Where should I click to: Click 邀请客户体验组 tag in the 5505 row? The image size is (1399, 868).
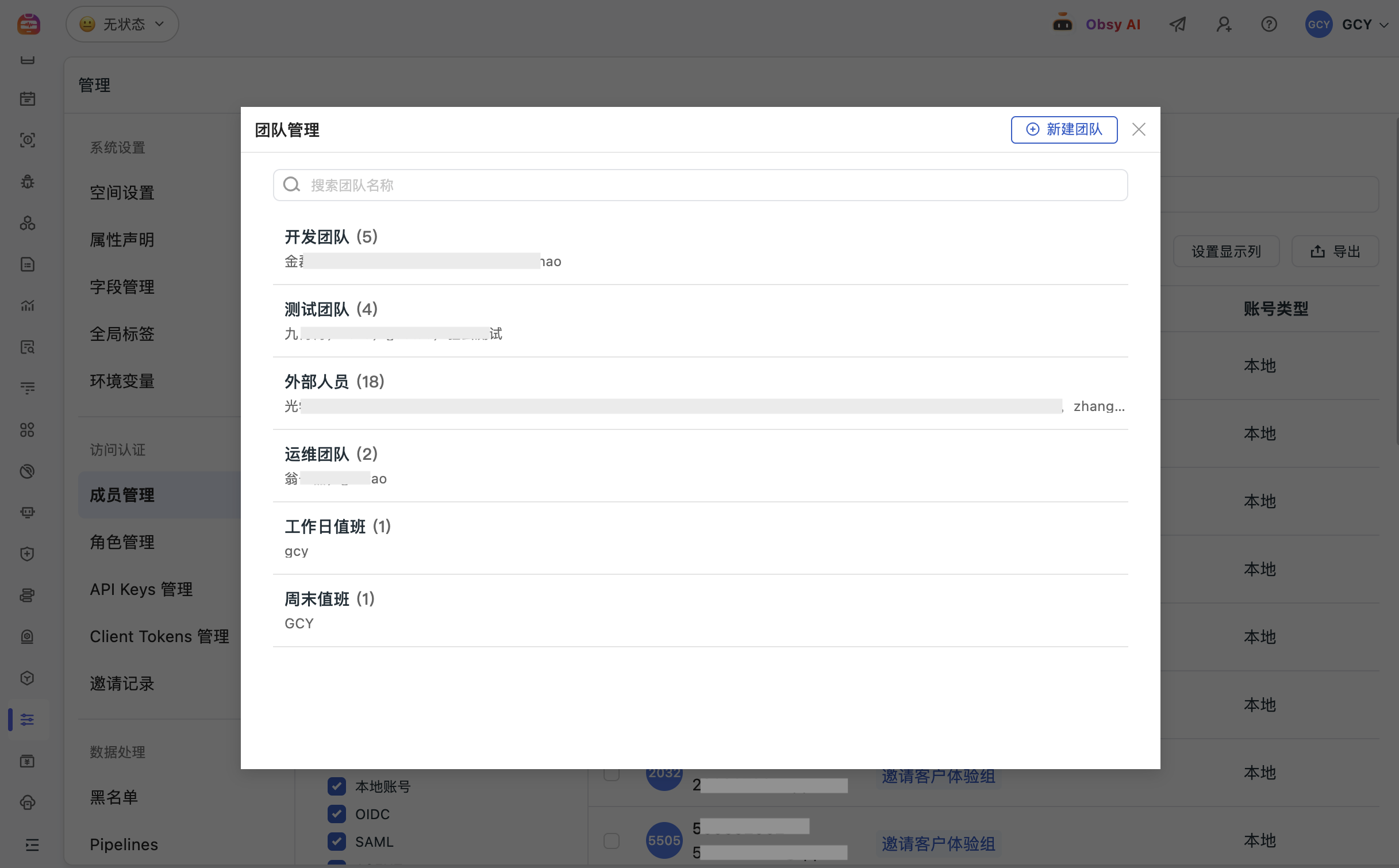pyautogui.click(x=938, y=843)
